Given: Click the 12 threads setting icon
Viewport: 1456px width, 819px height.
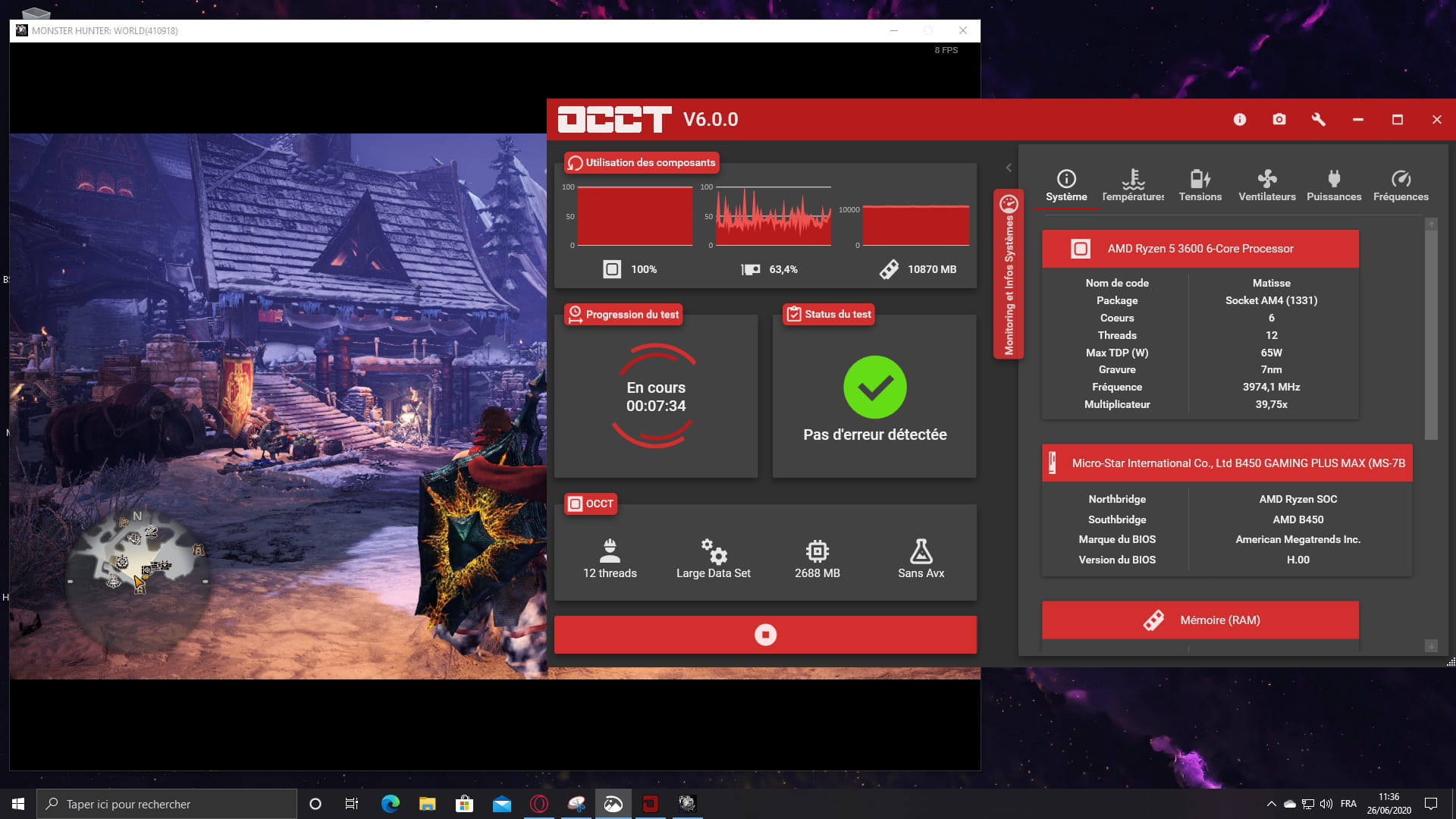Looking at the screenshot, I should tap(610, 551).
